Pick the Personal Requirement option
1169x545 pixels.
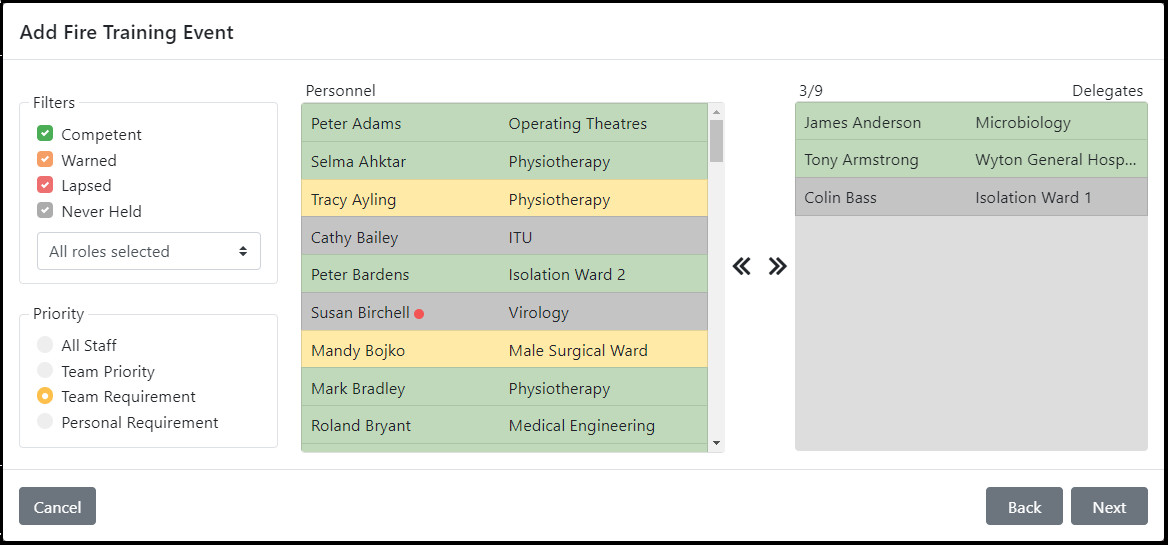(x=45, y=421)
